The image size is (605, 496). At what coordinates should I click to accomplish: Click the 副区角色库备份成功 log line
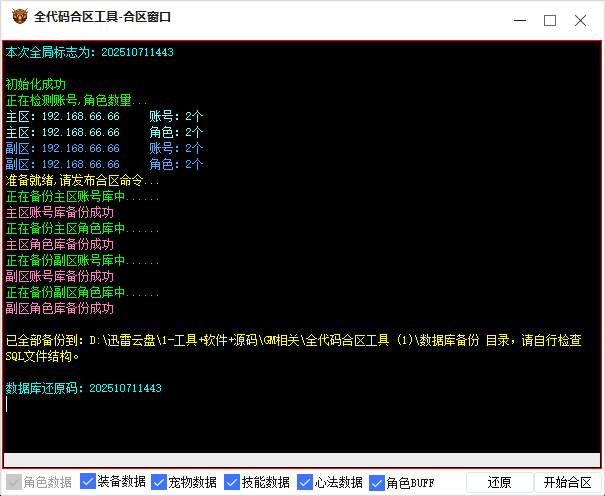click(60, 308)
